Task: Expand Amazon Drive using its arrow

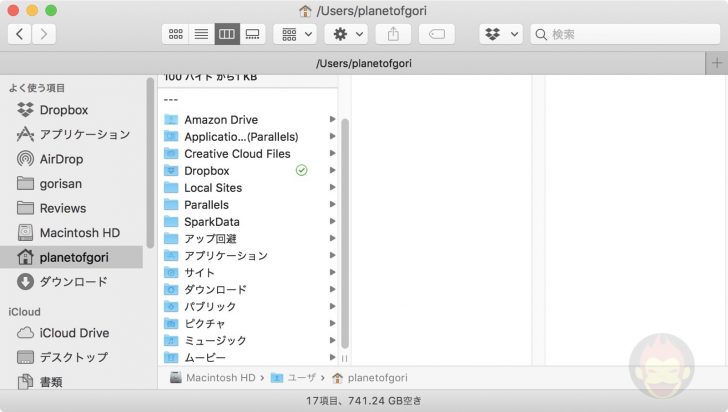Action: 332,119
